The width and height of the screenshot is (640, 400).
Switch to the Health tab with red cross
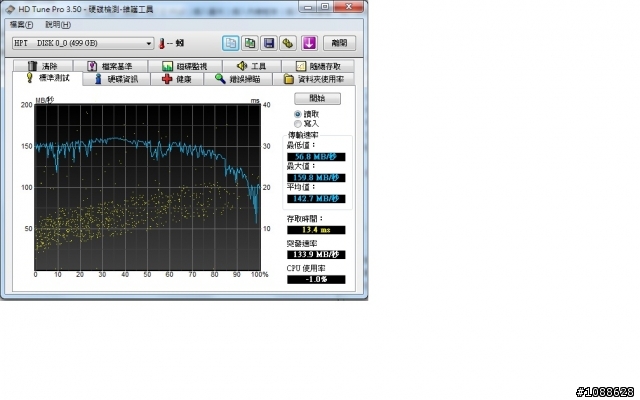177,79
